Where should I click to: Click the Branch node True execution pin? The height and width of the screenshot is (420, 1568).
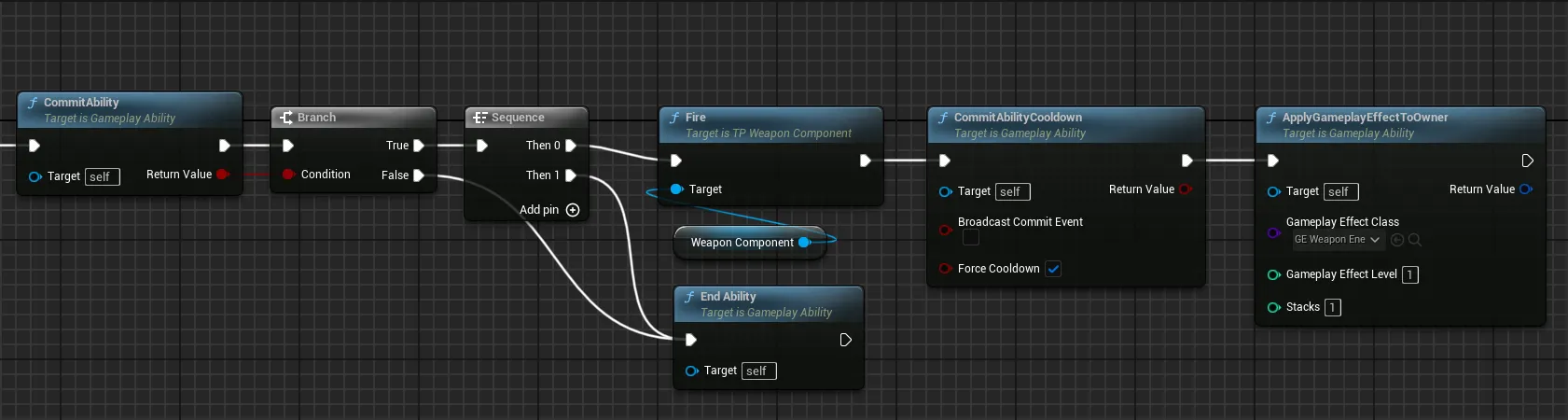pyautogui.click(x=419, y=146)
